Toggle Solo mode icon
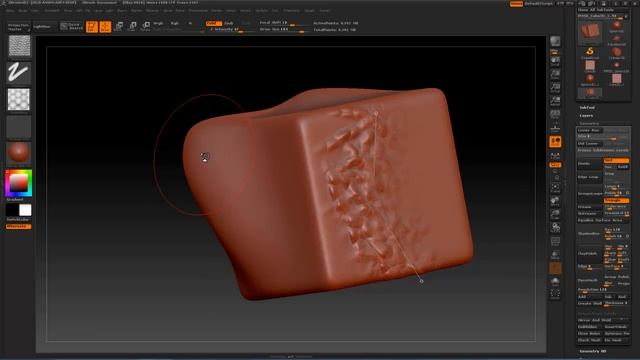This screenshot has height=360, width=640. pyautogui.click(x=555, y=282)
